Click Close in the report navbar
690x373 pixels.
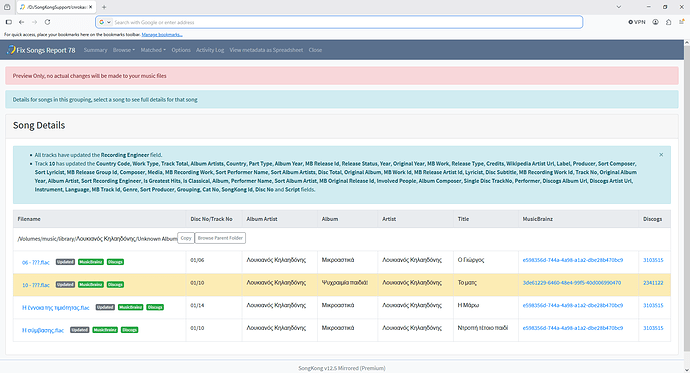(315, 50)
